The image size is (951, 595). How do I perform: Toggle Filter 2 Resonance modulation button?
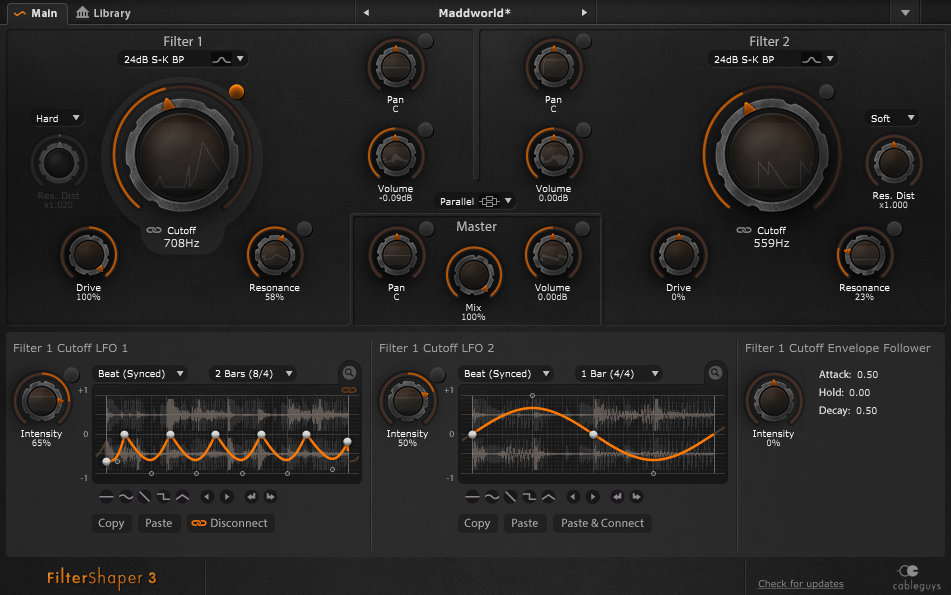[x=895, y=229]
